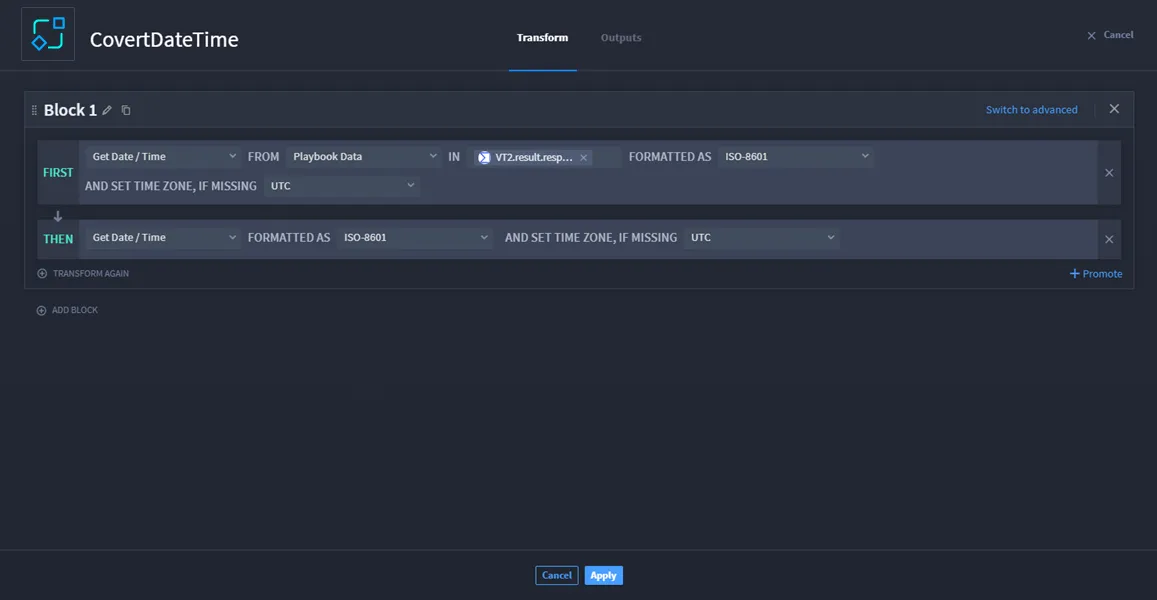Click Switch to advanced link
Image resolution: width=1157 pixels, height=600 pixels.
1032,109
